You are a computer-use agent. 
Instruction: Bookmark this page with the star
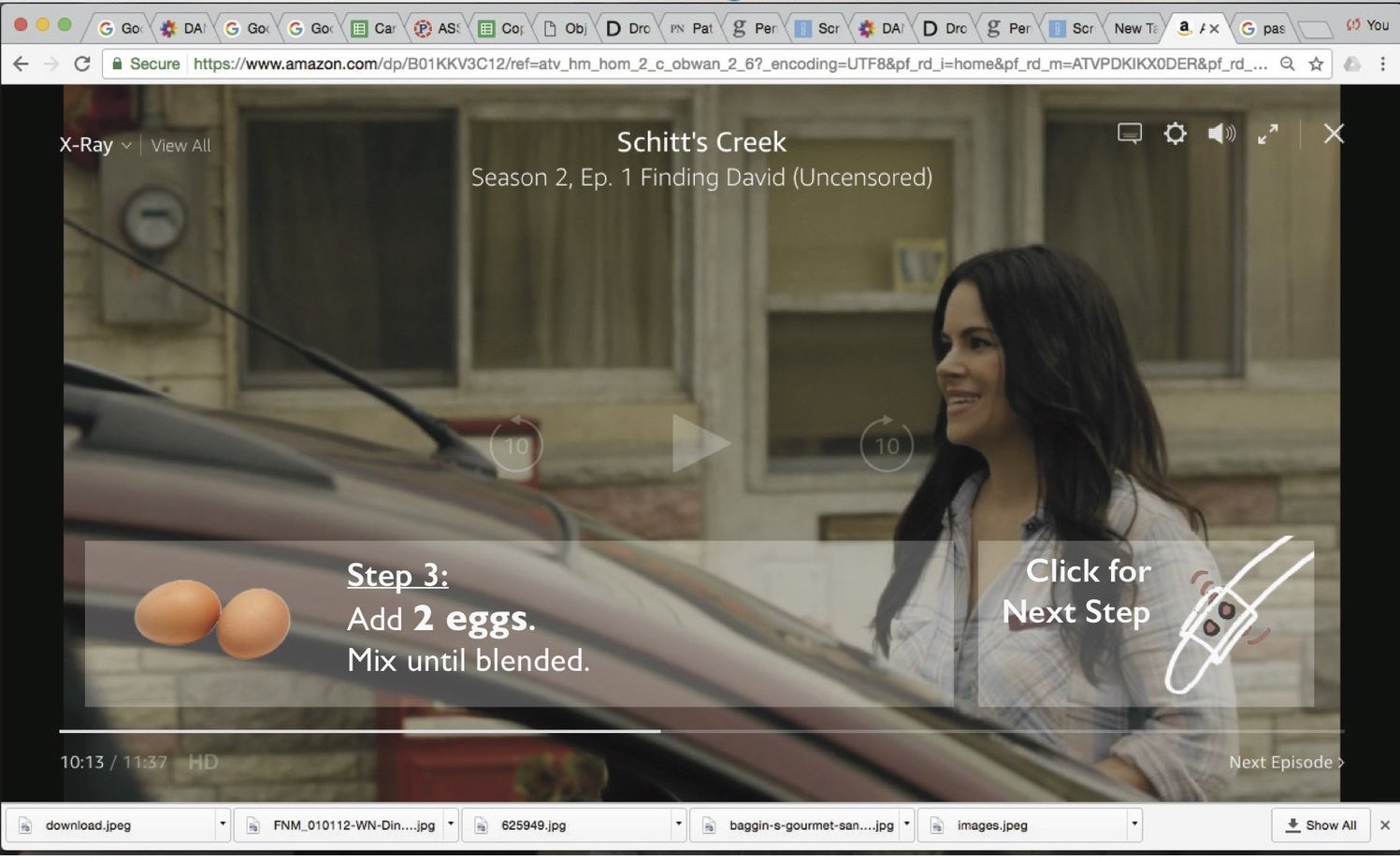pos(1316,64)
